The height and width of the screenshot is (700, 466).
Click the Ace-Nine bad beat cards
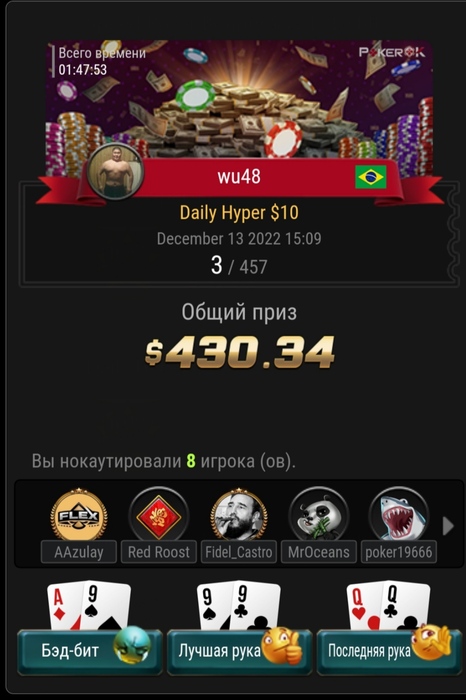(x=89, y=605)
